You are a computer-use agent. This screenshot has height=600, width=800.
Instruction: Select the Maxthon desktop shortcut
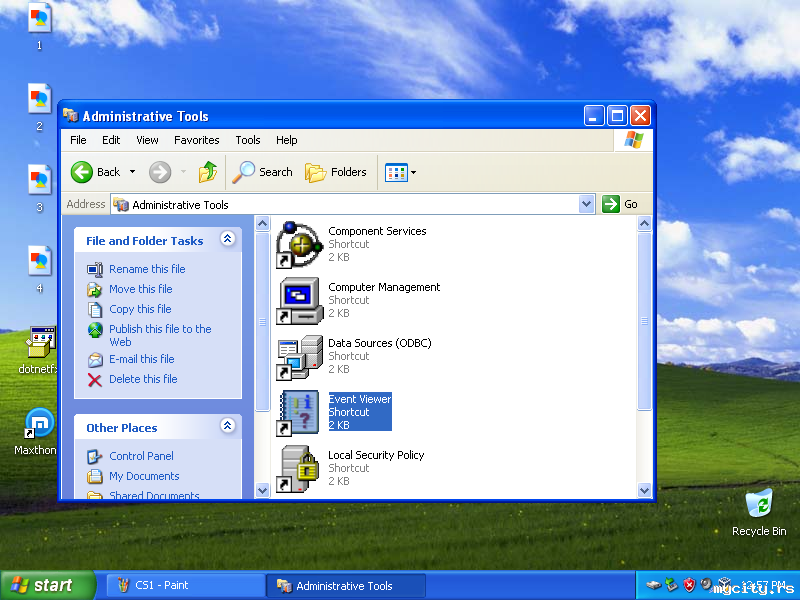point(39,424)
